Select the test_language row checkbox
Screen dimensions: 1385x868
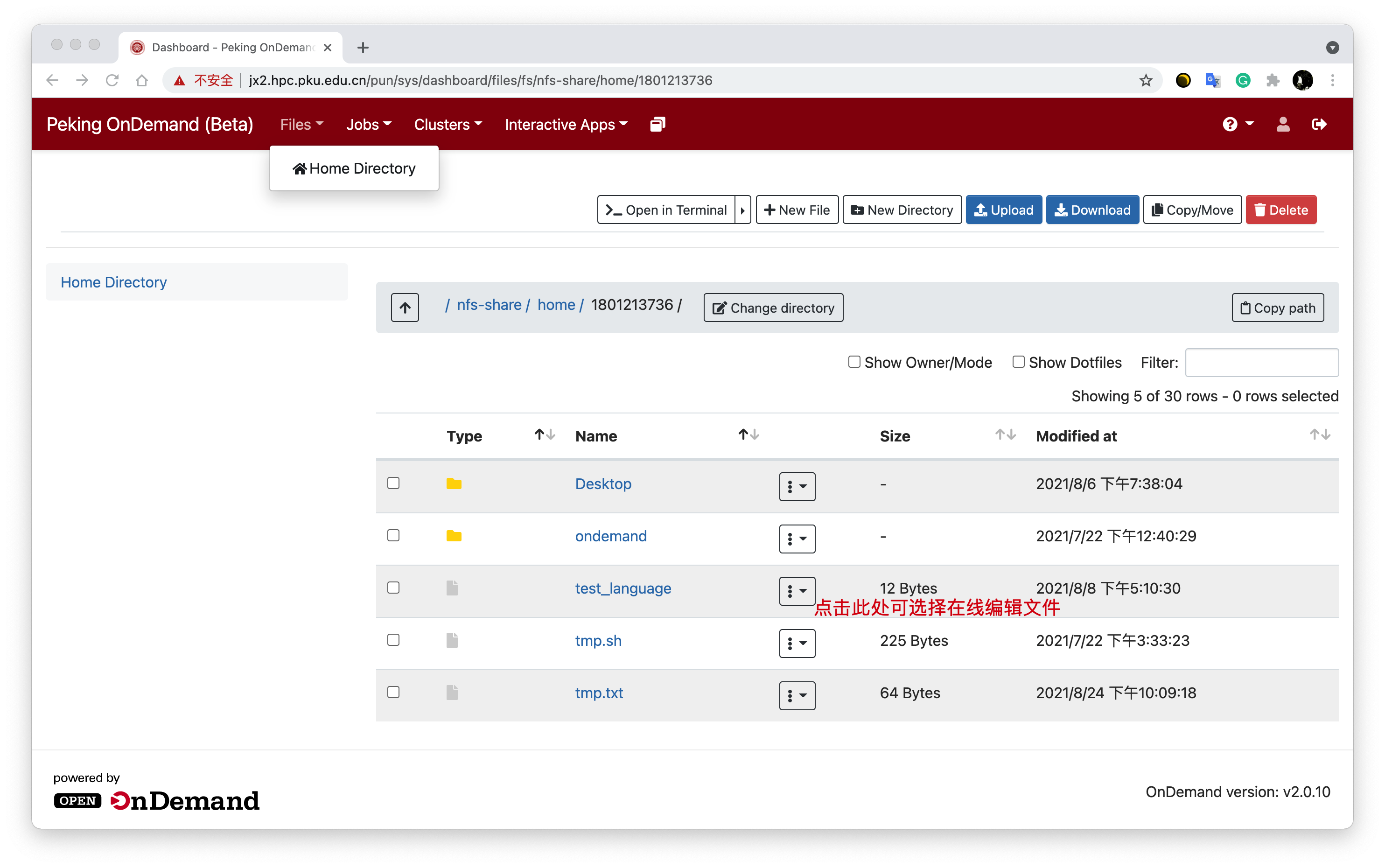pos(393,587)
